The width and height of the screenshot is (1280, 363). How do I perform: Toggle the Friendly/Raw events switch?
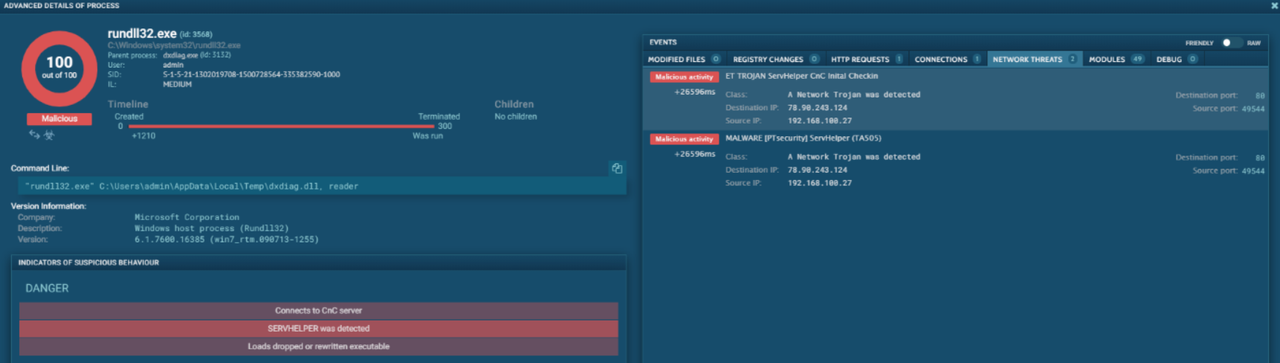(x=1232, y=43)
